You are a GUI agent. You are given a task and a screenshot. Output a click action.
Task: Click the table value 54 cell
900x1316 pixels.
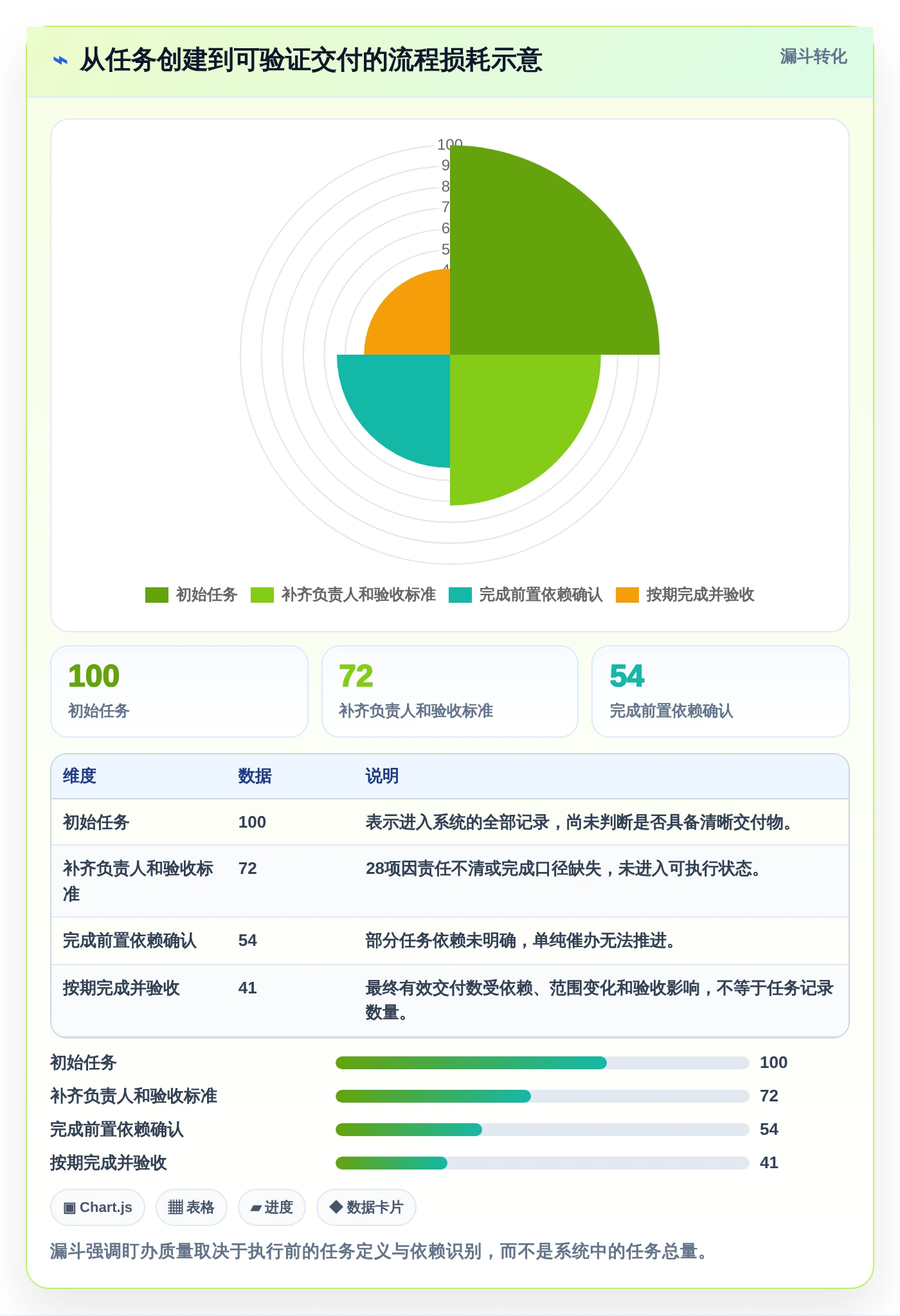coord(248,941)
